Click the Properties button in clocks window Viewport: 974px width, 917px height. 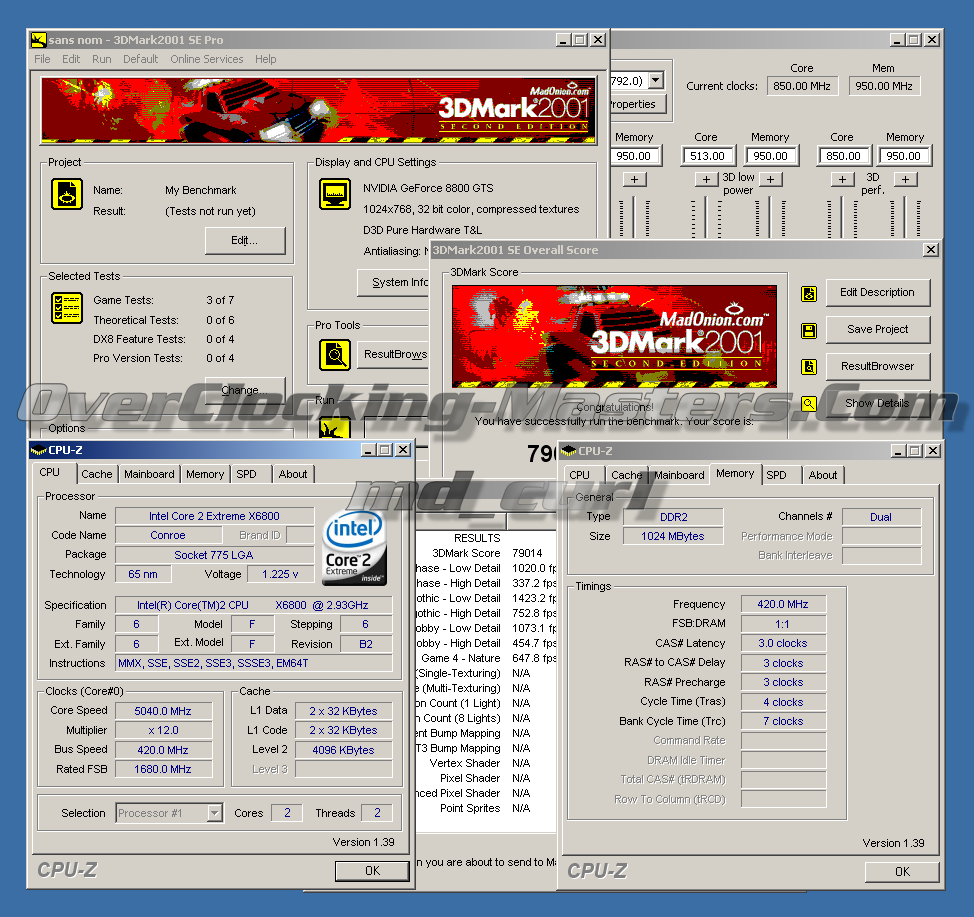click(x=639, y=104)
